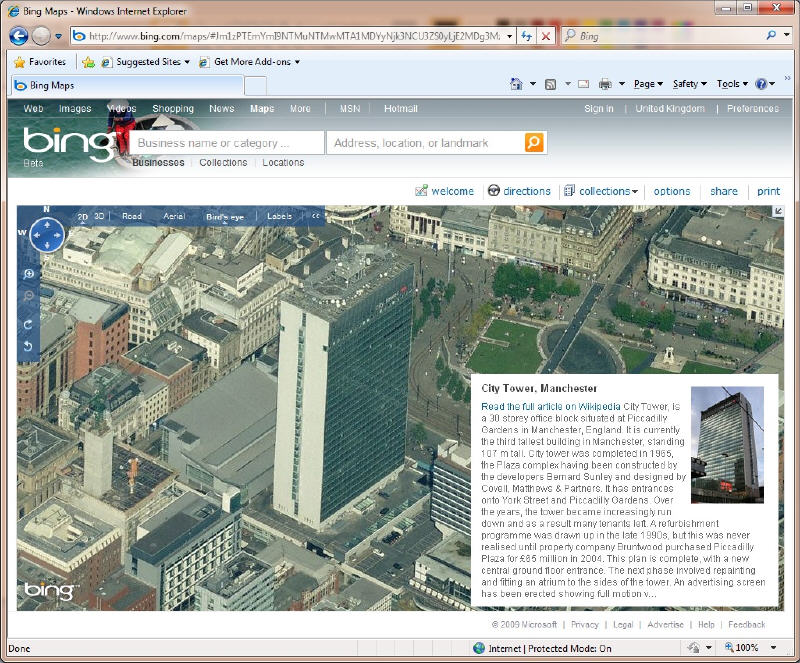Go to Bing Web search link

tap(33, 109)
